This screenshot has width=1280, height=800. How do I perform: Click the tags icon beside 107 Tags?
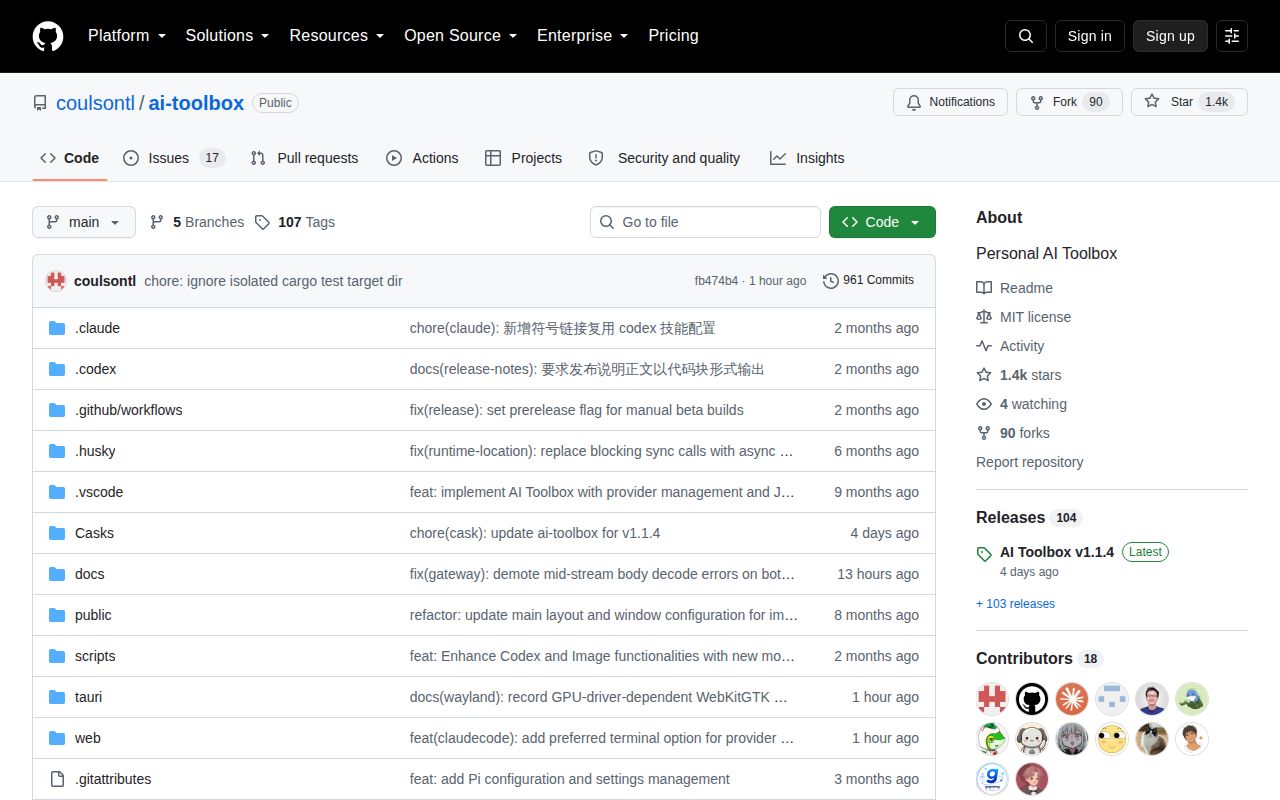coord(262,222)
